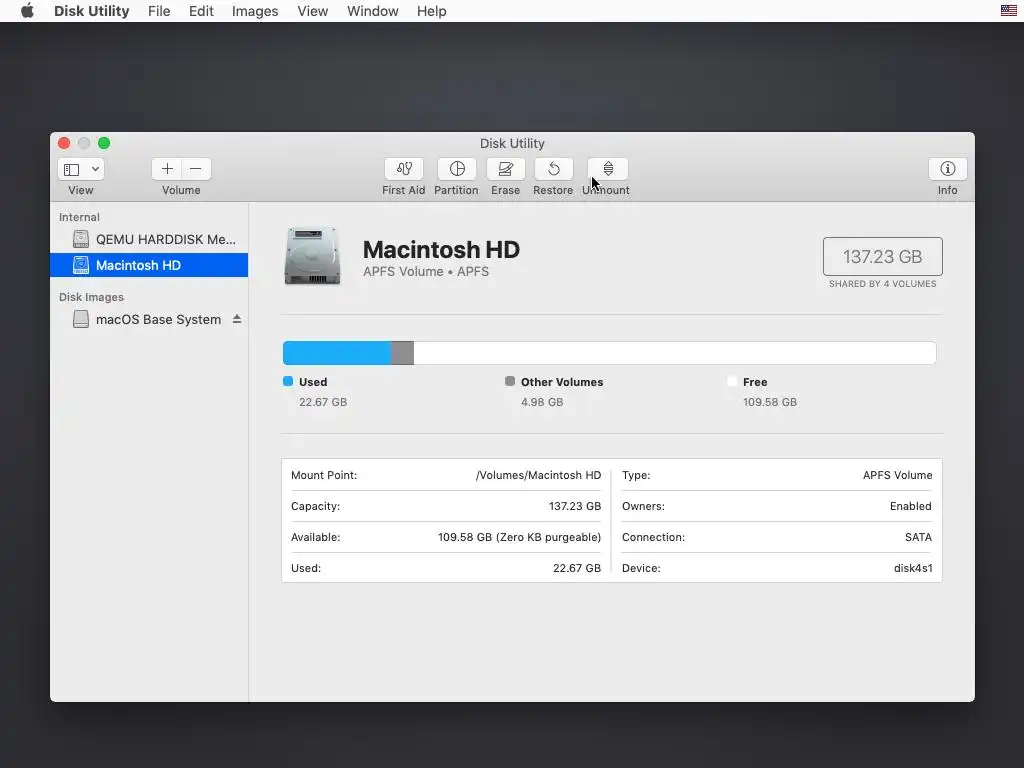Add a new APFS volume
This screenshot has height=768, width=1024.
tap(167, 169)
